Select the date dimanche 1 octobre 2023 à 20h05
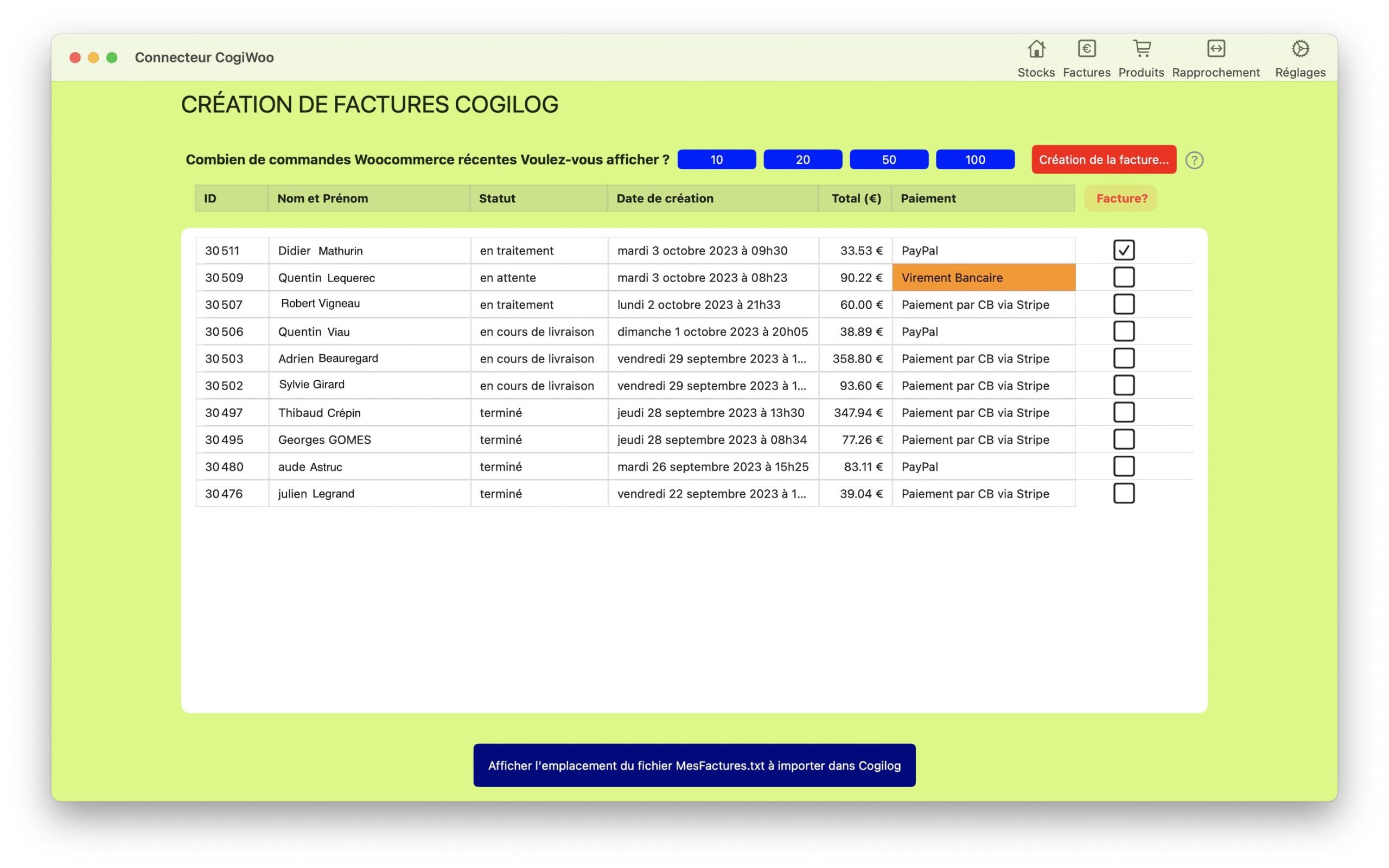Image resolution: width=1389 pixels, height=868 pixels. coord(713,331)
